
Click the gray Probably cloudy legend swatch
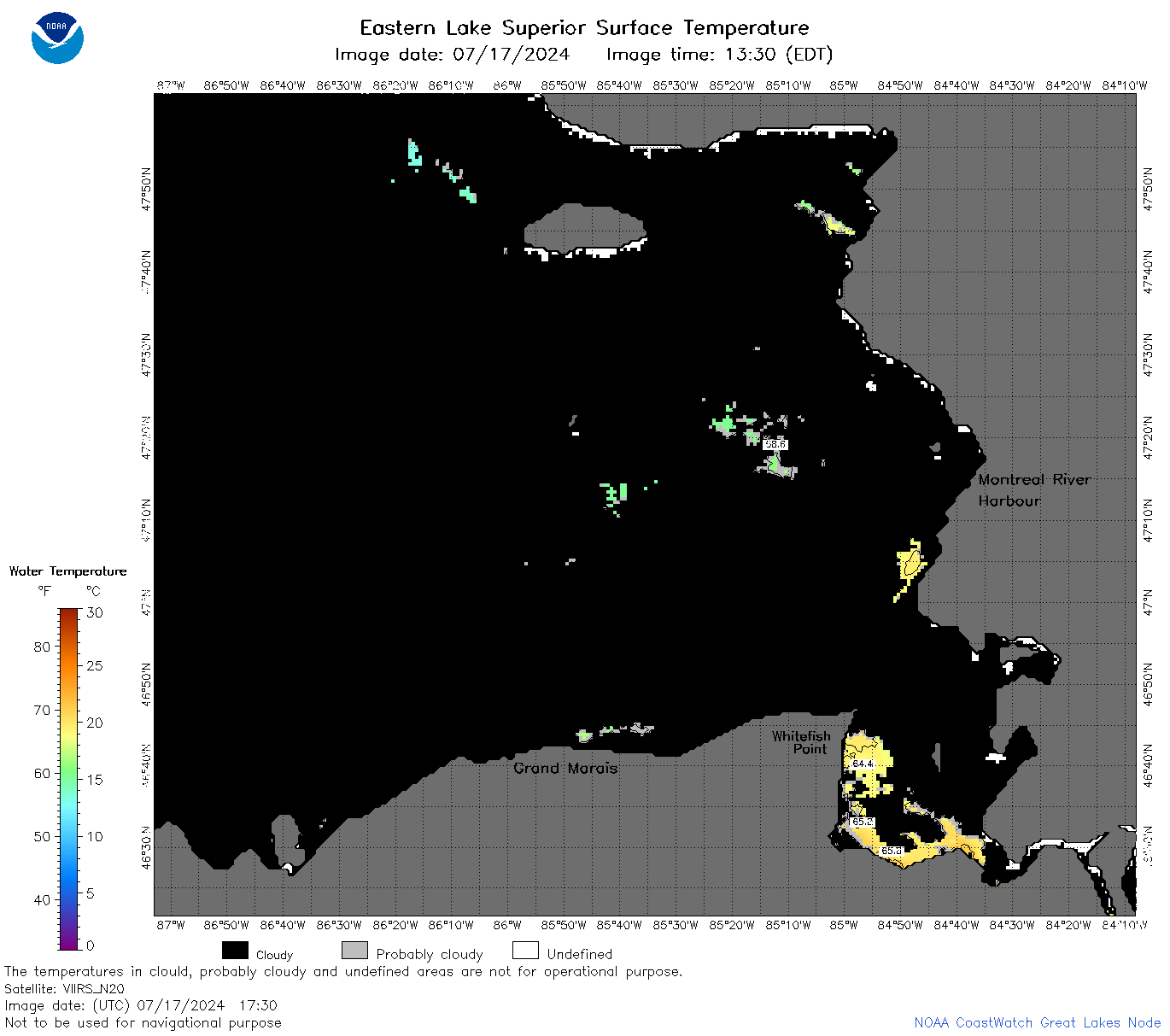point(354,951)
